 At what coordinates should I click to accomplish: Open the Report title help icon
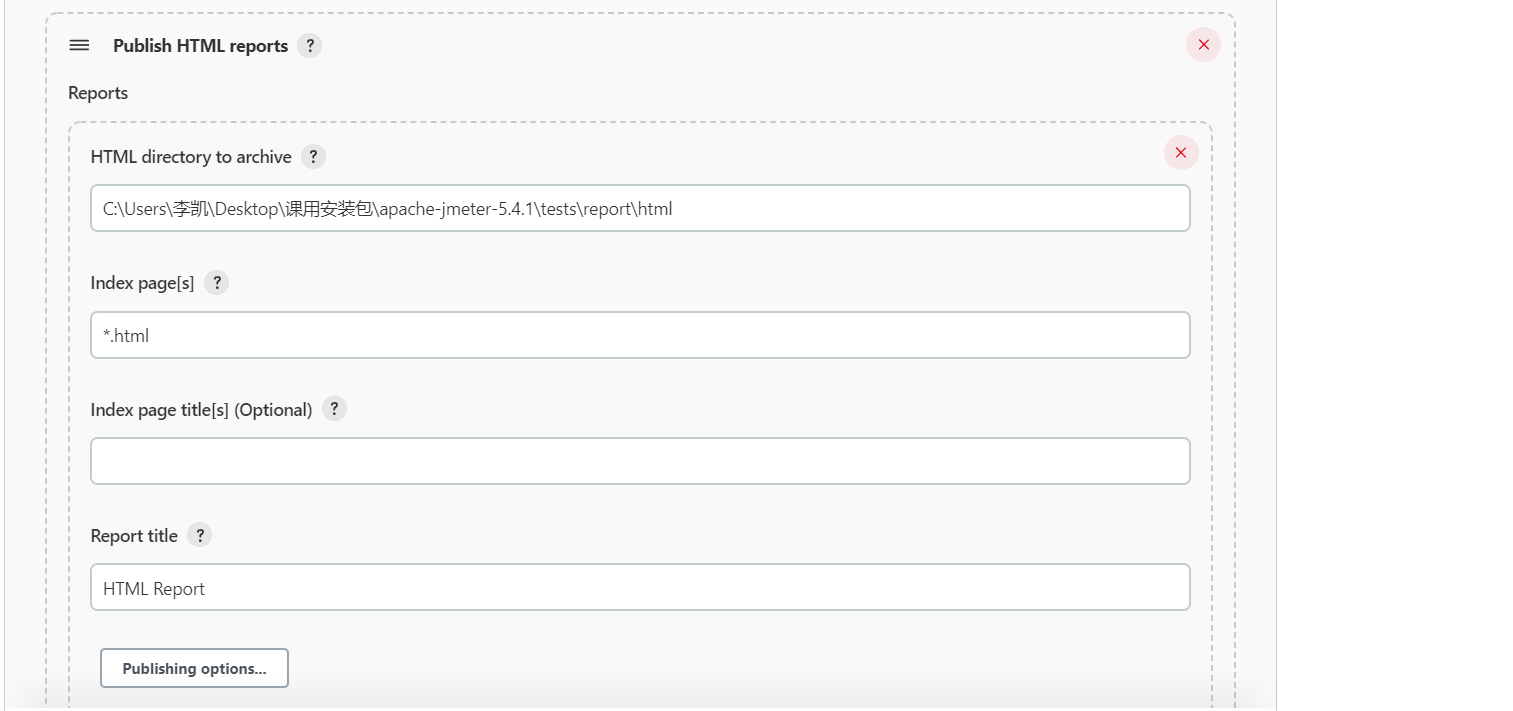199,536
